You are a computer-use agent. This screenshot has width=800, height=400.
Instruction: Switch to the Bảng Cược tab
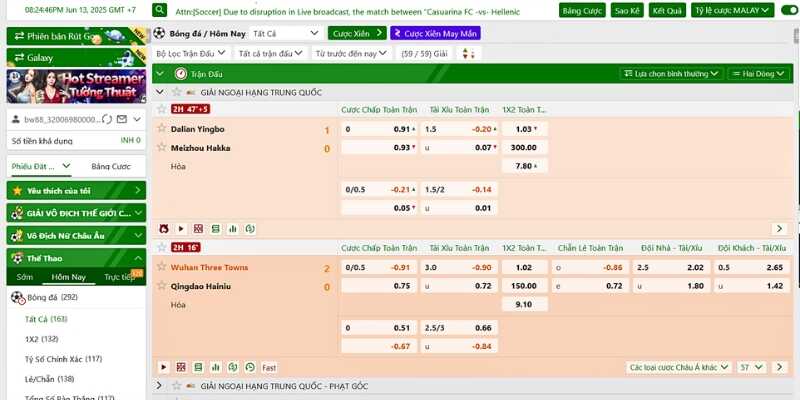110,166
